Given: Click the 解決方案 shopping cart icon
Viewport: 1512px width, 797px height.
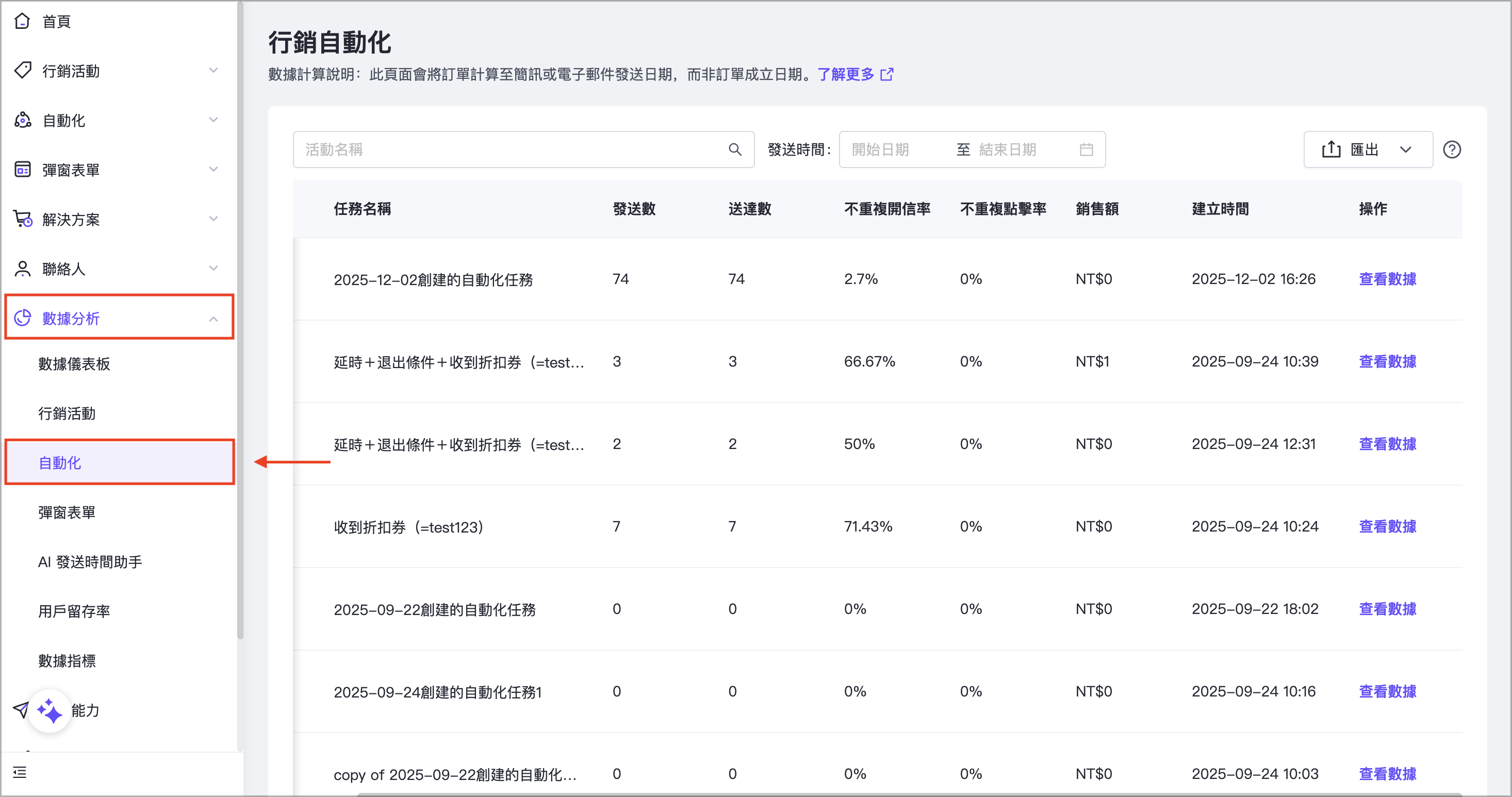Looking at the screenshot, I should (22, 219).
